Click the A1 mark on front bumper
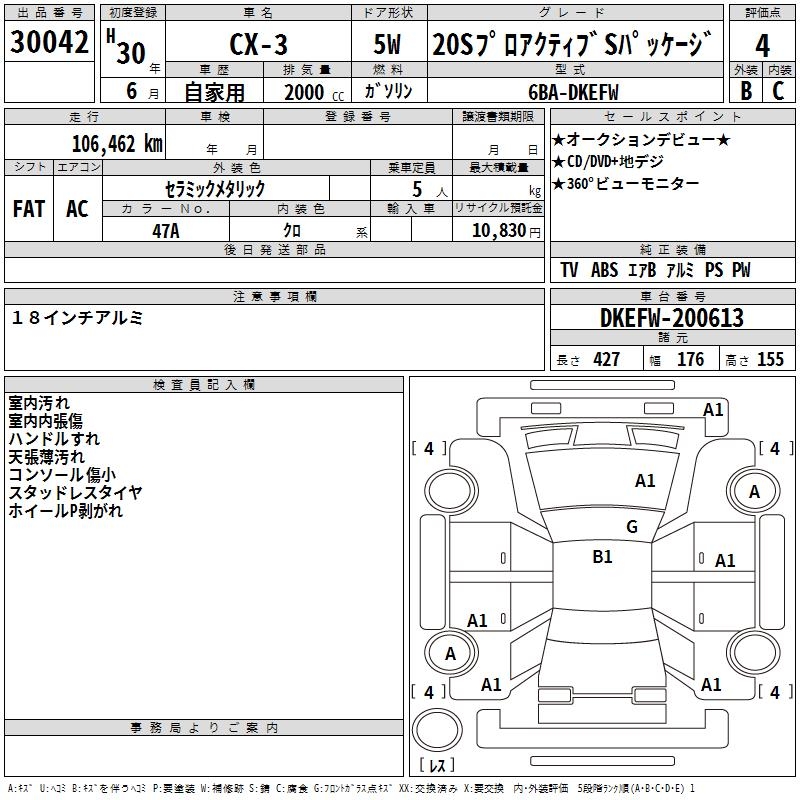The image size is (800, 800). [x=713, y=409]
